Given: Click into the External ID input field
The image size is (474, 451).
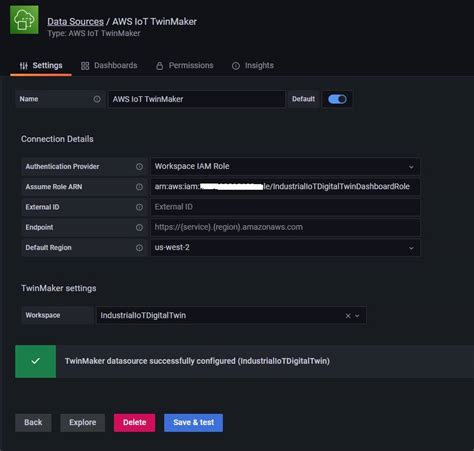Looking at the screenshot, I should tap(285, 207).
